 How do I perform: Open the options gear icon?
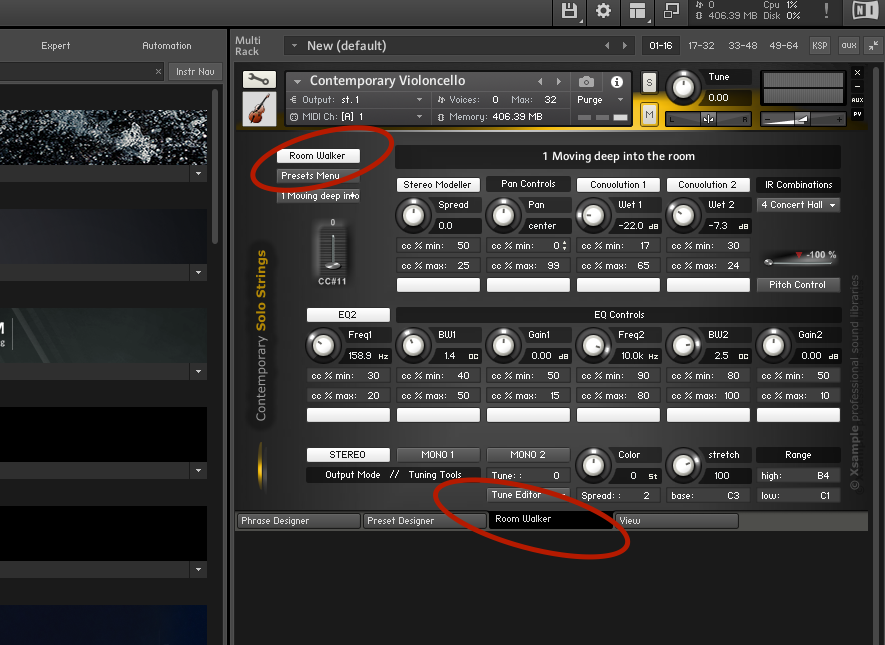pos(603,11)
